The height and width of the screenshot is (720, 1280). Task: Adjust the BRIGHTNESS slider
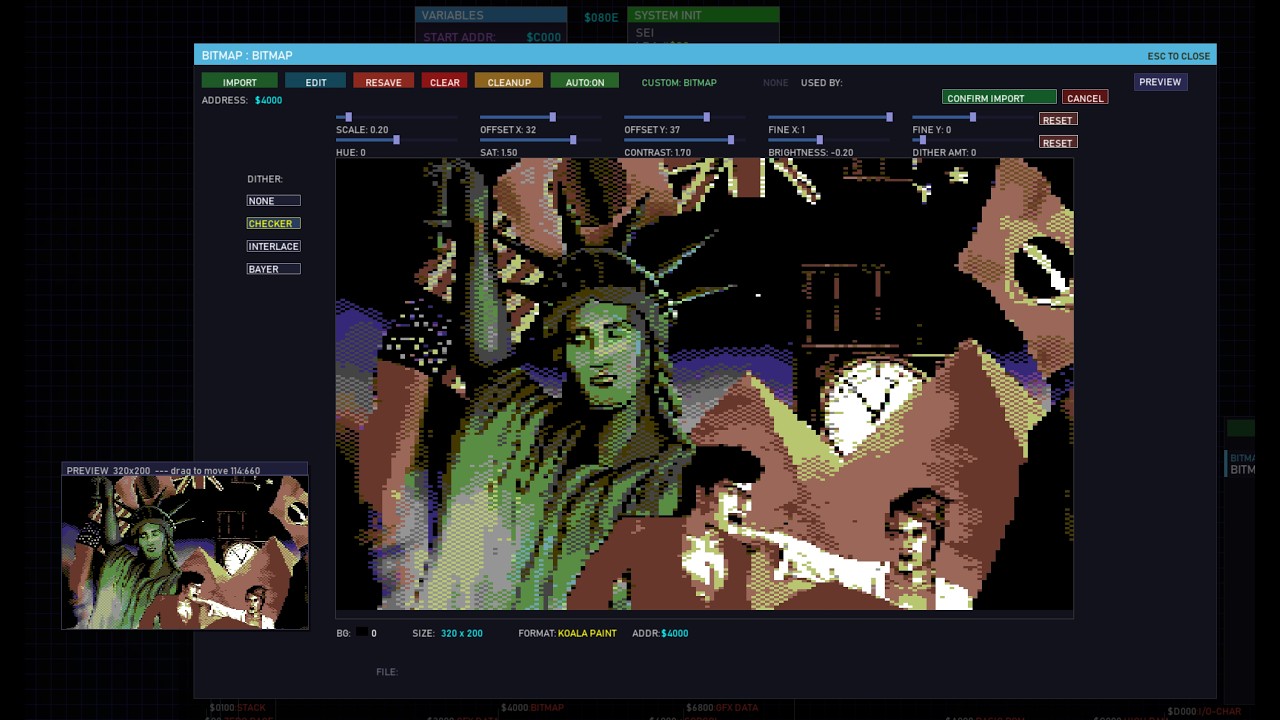coord(829,141)
